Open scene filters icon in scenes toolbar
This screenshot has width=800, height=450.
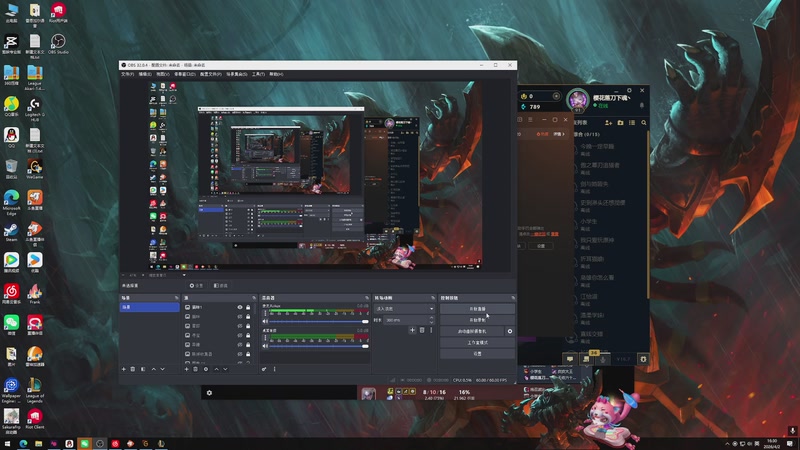point(143,369)
